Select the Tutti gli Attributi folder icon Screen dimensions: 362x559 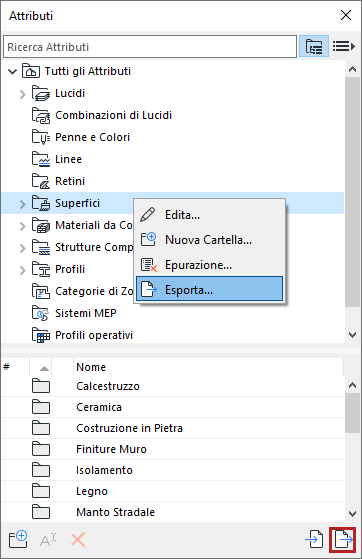(x=31, y=71)
